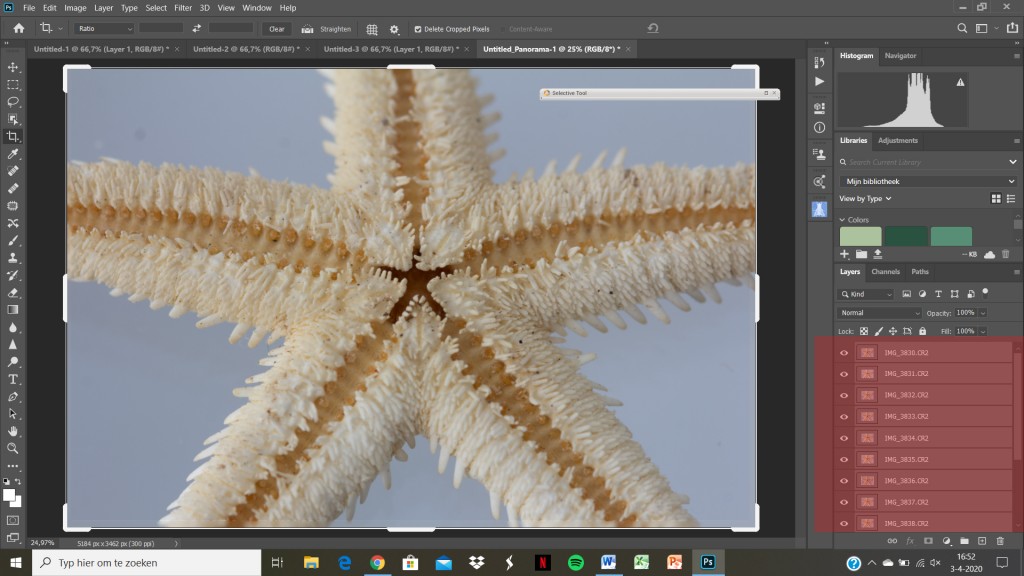This screenshot has height=576, width=1024.
Task: Select the Horizontal Type tool
Action: point(13,379)
